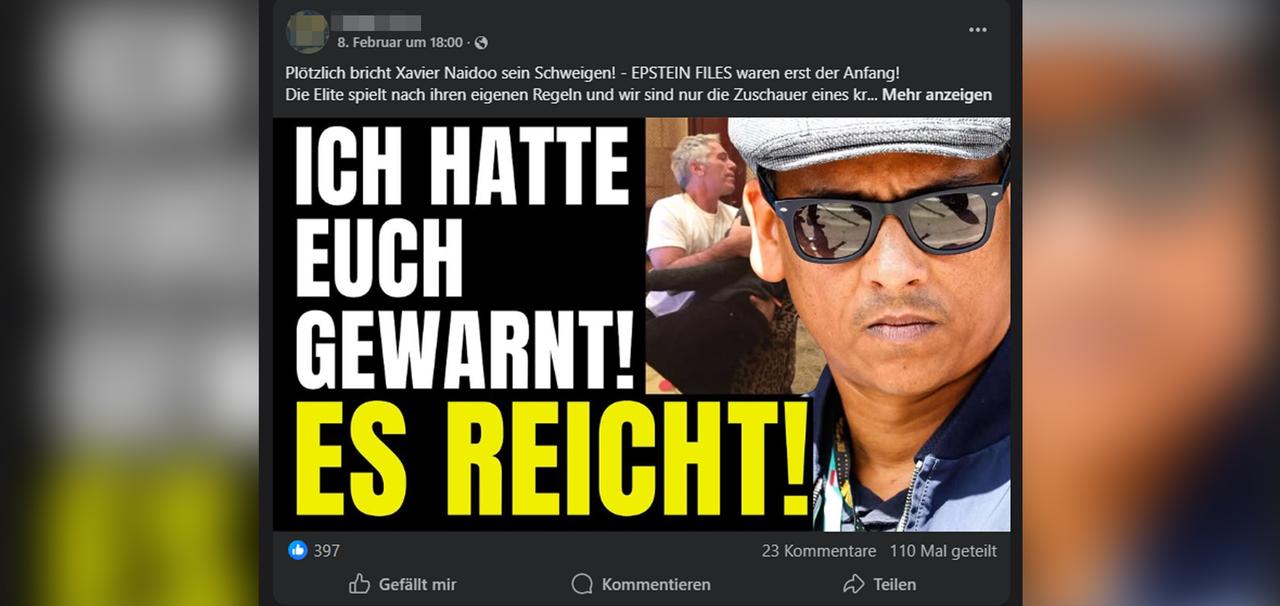Open the three-dot post options menu
The width and height of the screenshot is (1280, 606).
(x=977, y=30)
